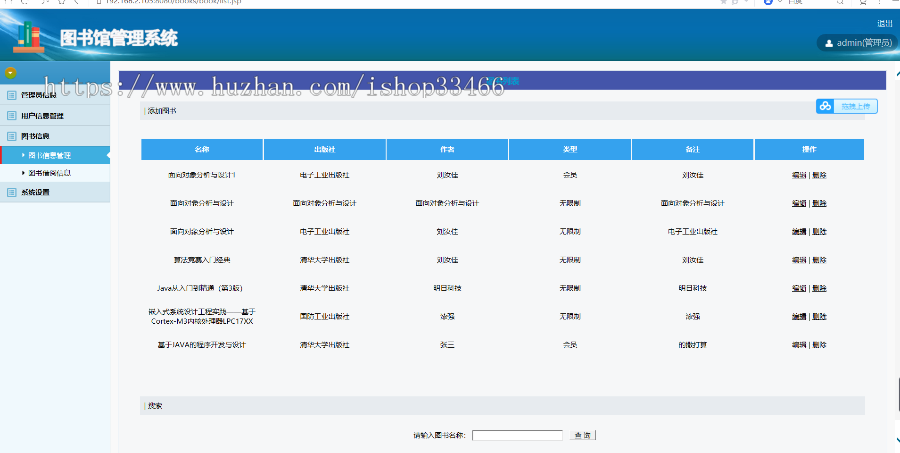This screenshot has width=900, height=453.
Task: Edit the first book row typed 会员 by 刘汝佳
Action: pos(799,175)
